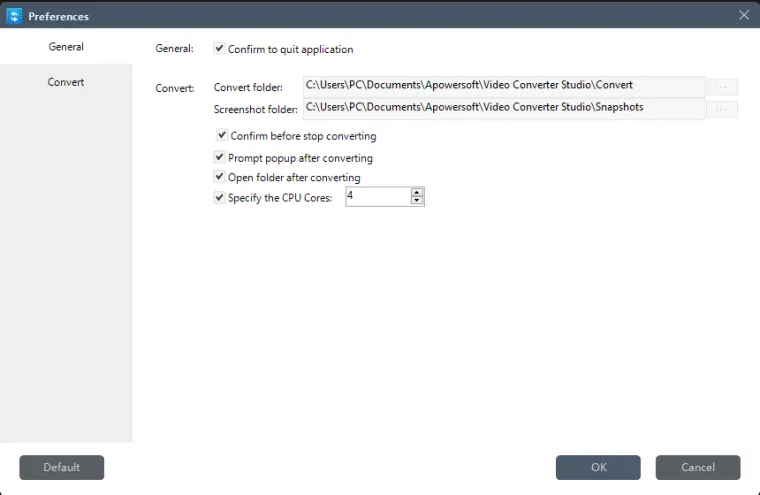Image resolution: width=760 pixels, height=495 pixels.
Task: Restore settings with Default button
Action: coord(62,467)
